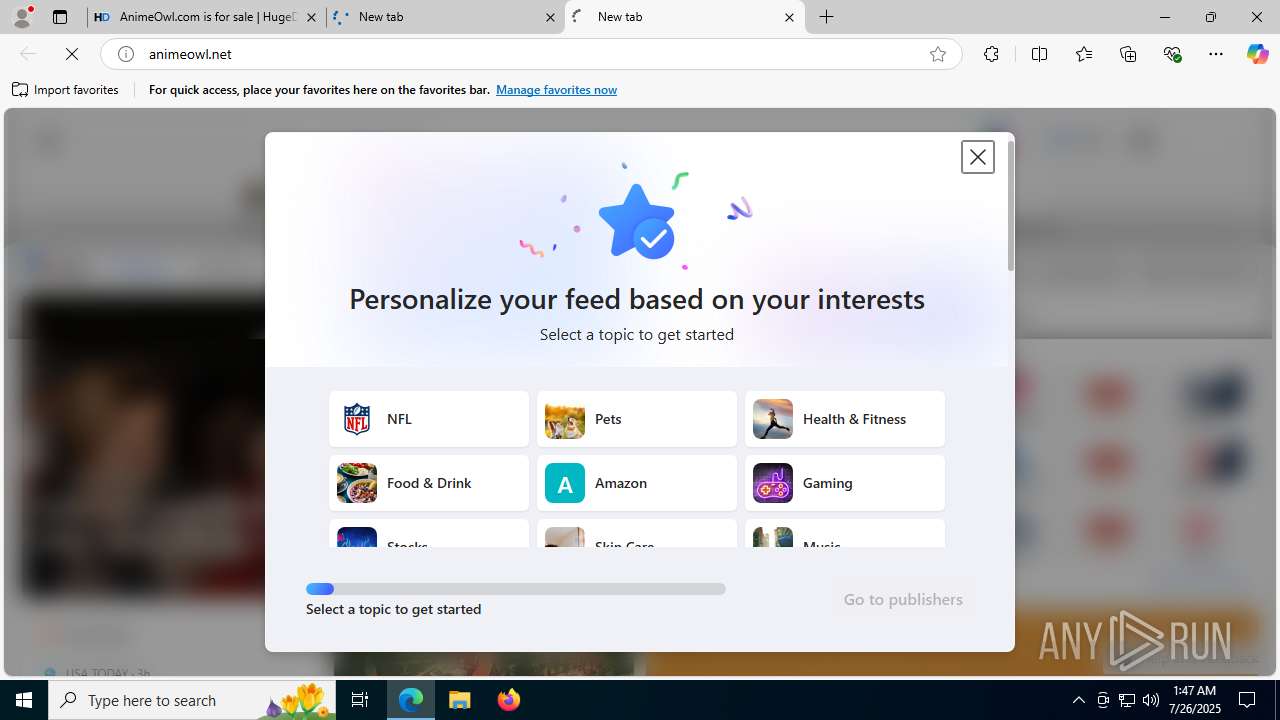
Task: Open the Collections icon
Action: point(1128,54)
